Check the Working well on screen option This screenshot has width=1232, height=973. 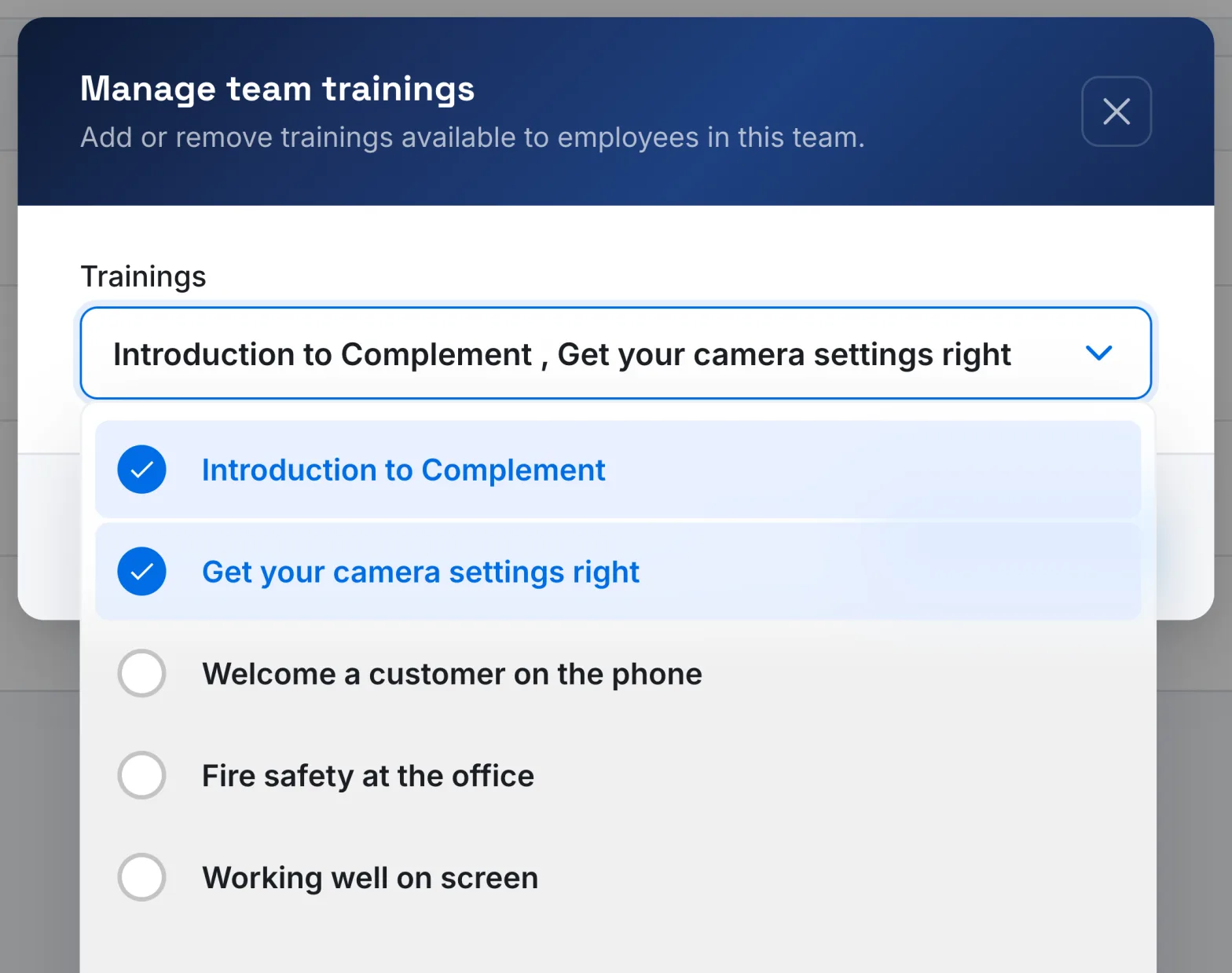point(141,877)
